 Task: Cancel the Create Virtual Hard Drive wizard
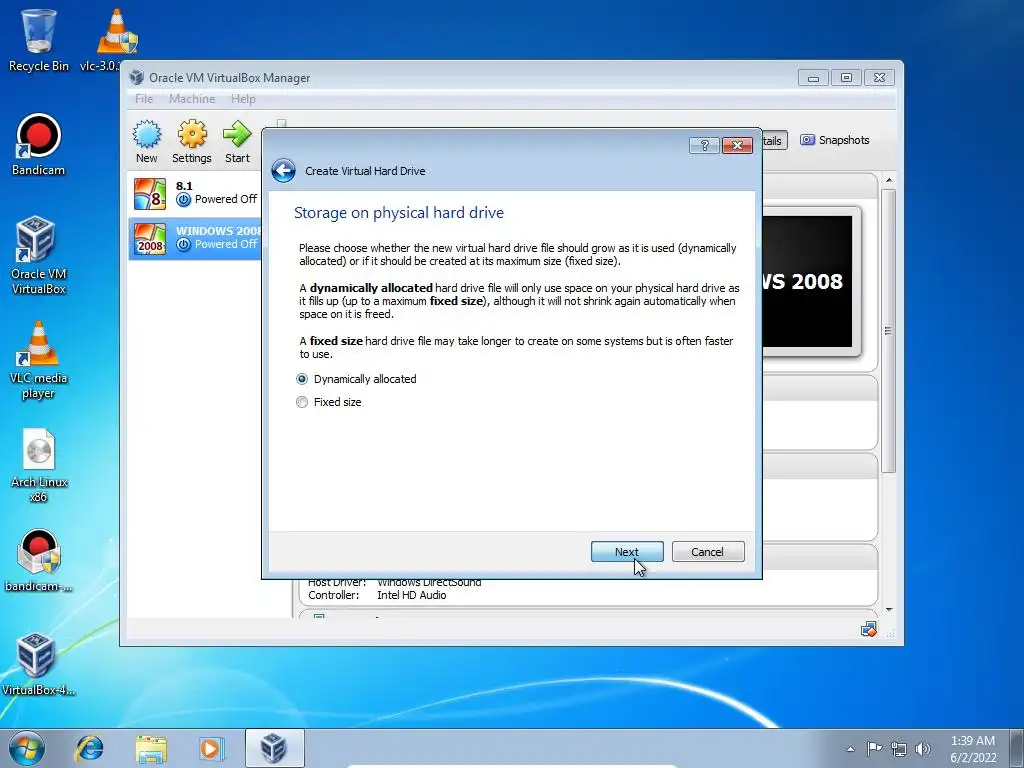(x=708, y=552)
